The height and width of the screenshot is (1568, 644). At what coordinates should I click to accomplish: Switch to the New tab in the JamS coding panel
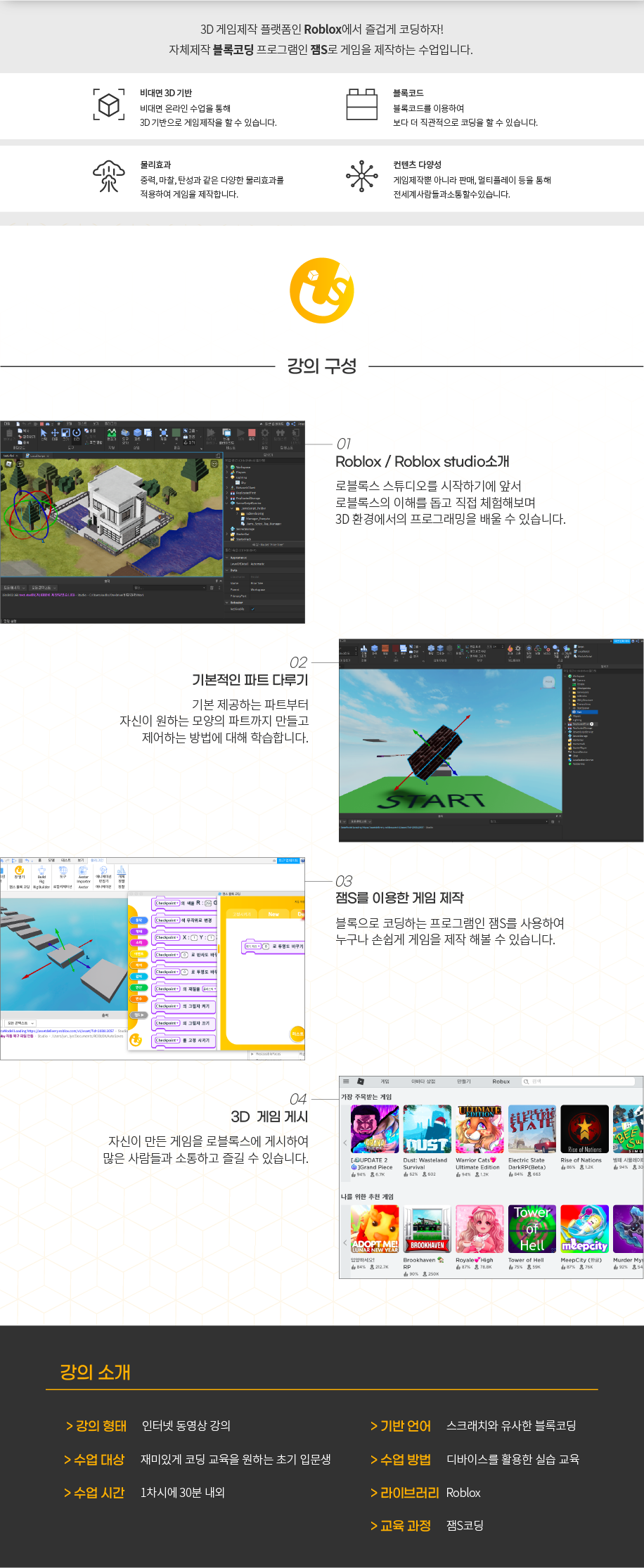(x=273, y=914)
